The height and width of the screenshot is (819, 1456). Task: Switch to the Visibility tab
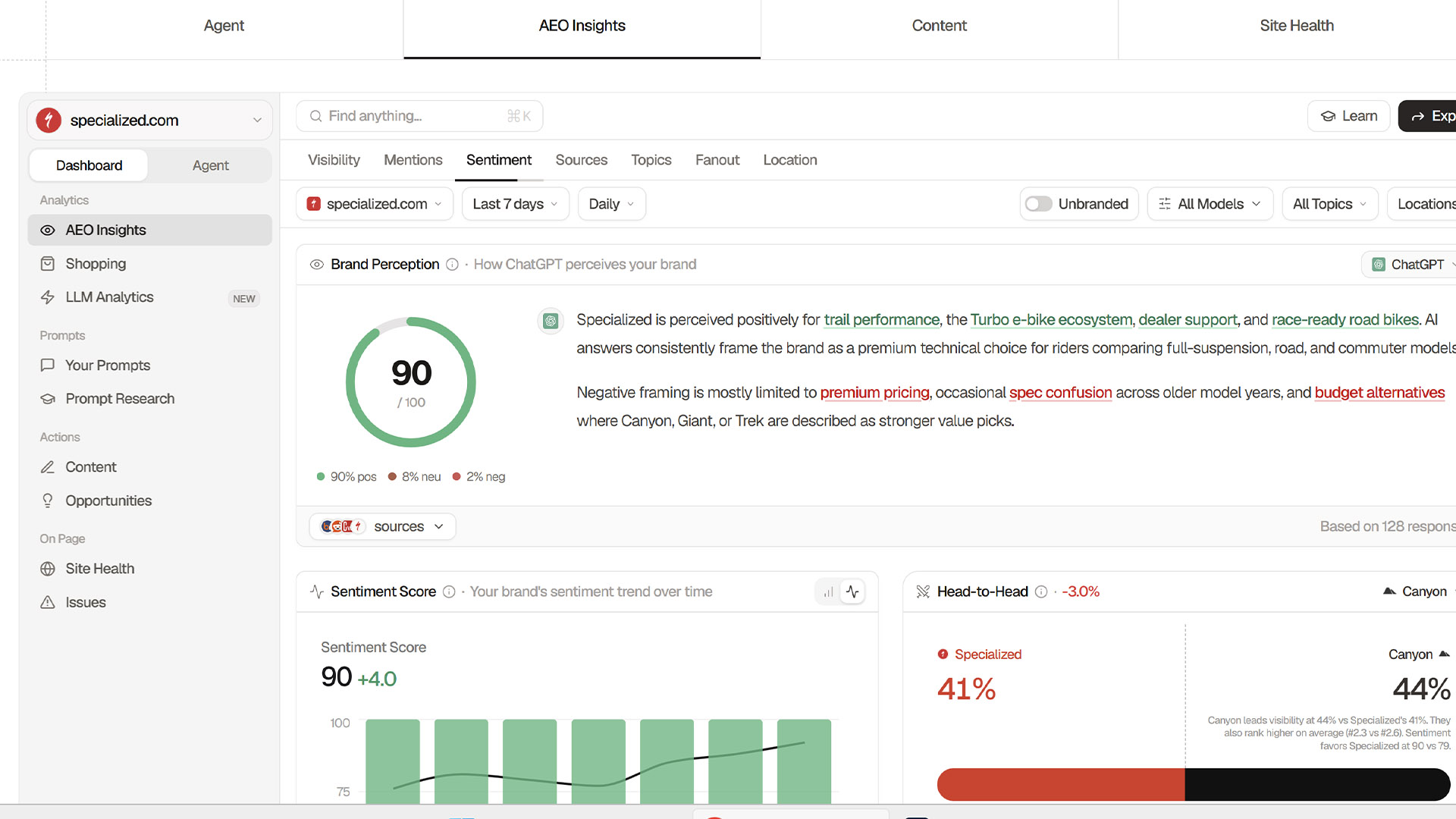coord(334,160)
